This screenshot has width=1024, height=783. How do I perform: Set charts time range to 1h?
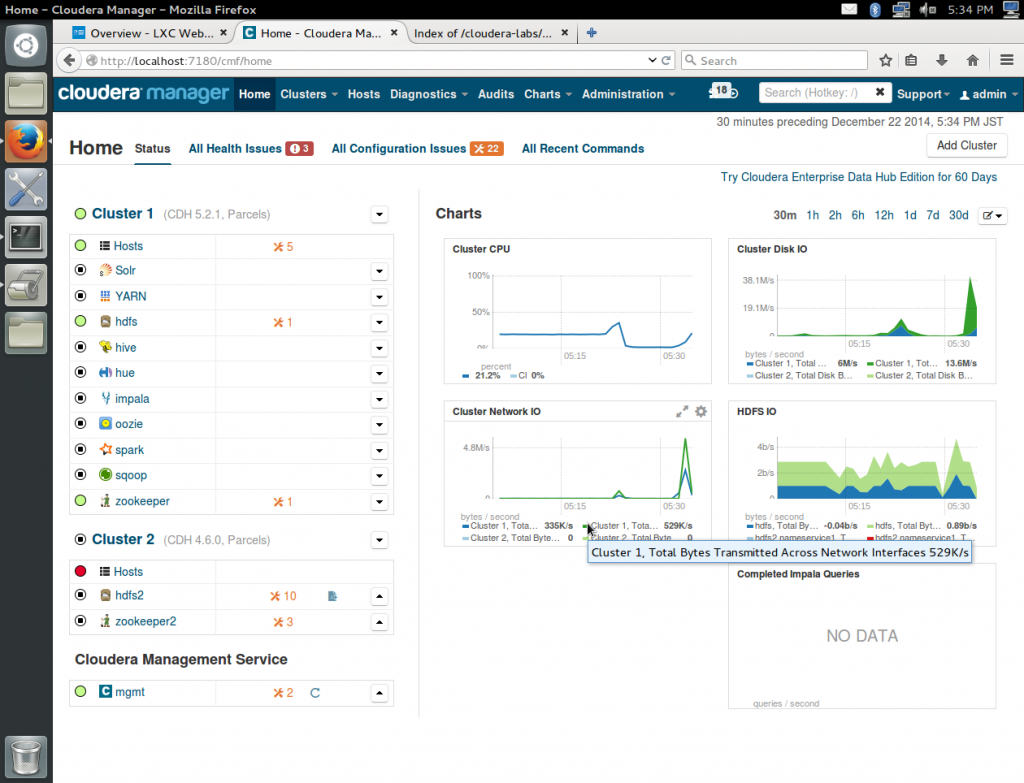[812, 215]
